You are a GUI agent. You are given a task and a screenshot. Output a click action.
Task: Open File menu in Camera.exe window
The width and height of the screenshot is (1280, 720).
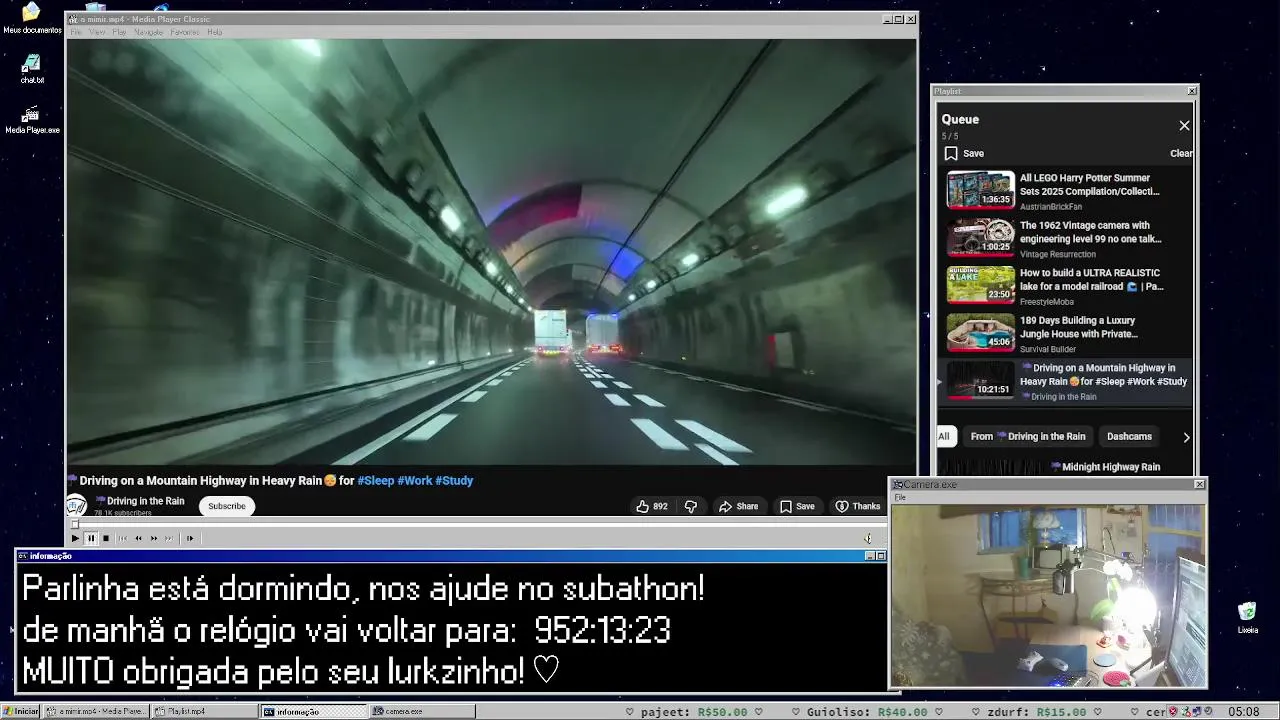tap(900, 497)
